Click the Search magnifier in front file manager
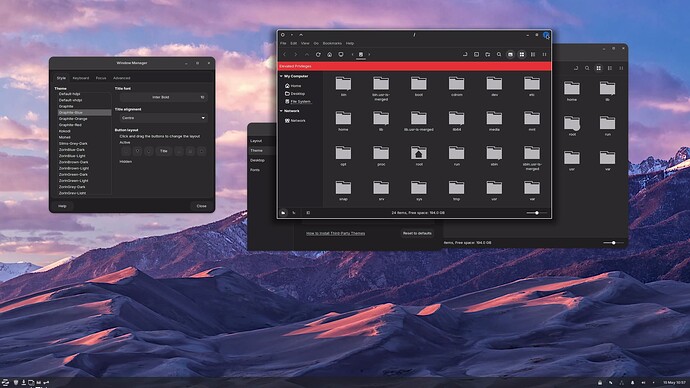690x388 pixels. click(499, 55)
